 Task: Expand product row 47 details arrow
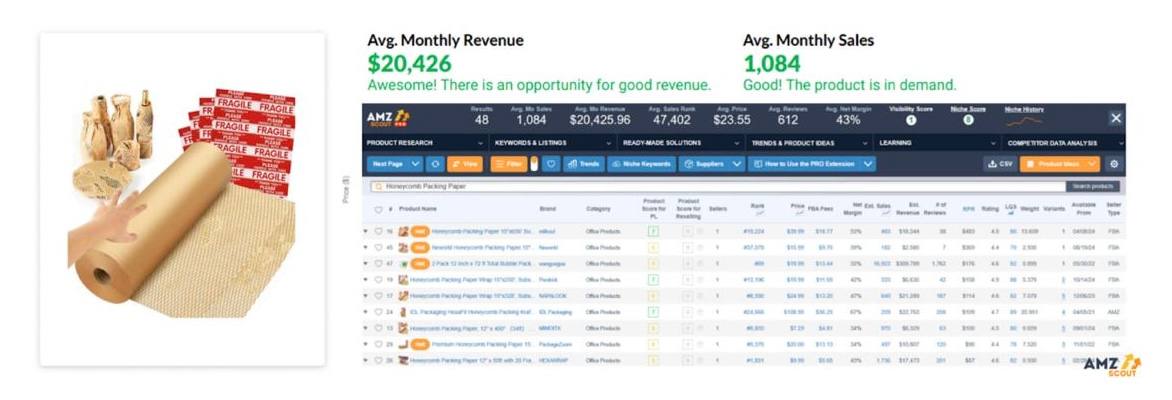tap(366, 263)
